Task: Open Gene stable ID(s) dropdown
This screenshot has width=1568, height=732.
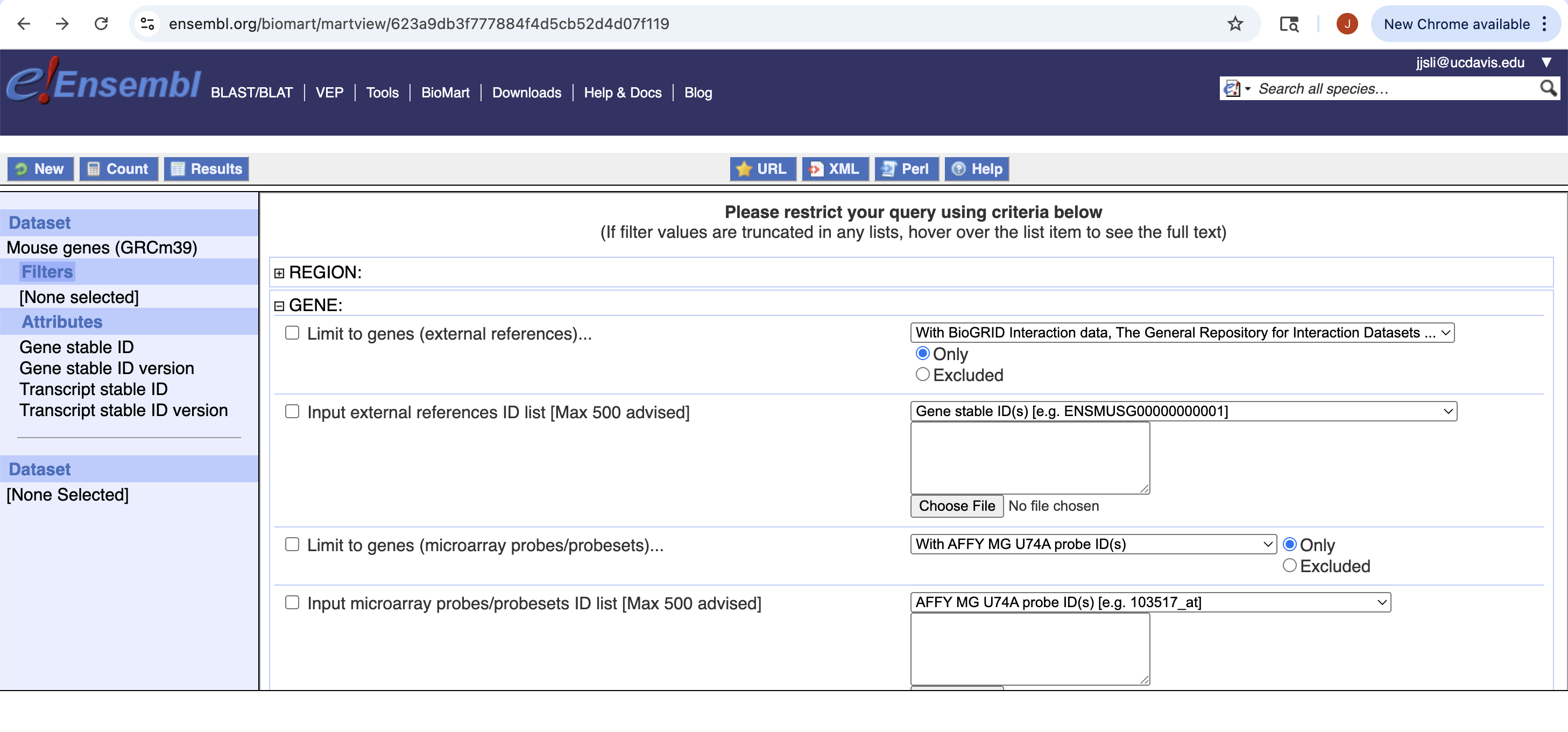Action: click(1183, 411)
